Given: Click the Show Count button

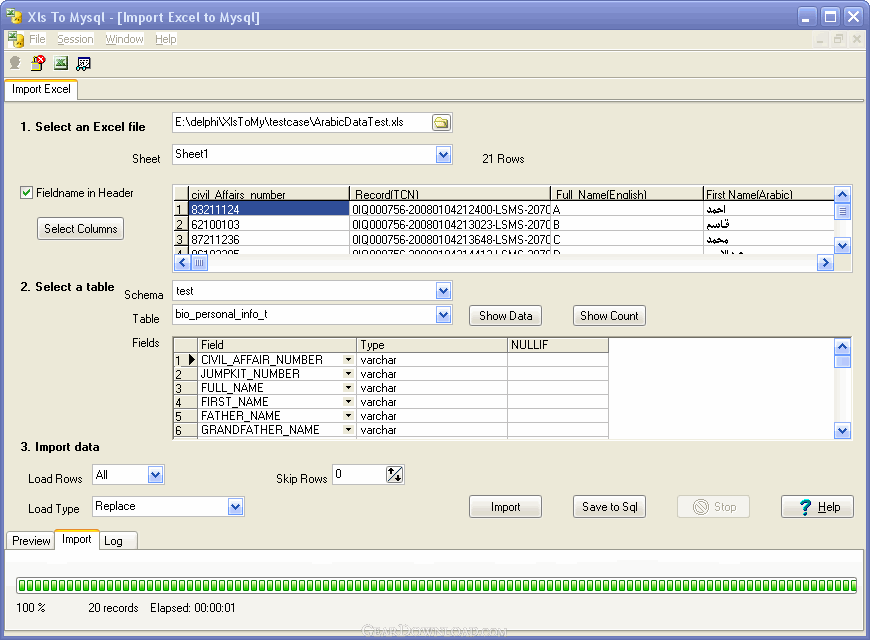Looking at the screenshot, I should coord(609,316).
